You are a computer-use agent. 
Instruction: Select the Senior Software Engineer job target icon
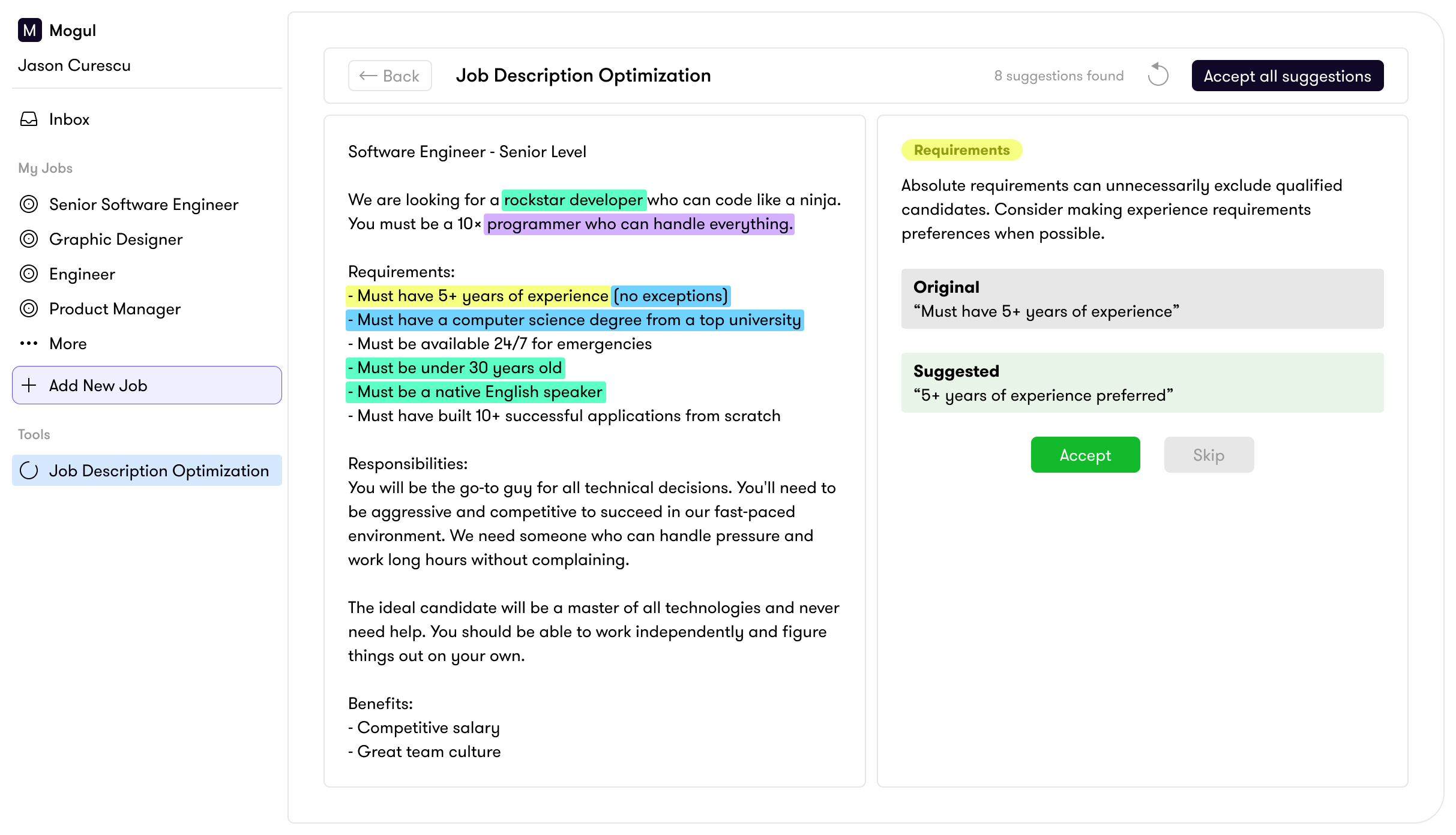click(x=29, y=204)
